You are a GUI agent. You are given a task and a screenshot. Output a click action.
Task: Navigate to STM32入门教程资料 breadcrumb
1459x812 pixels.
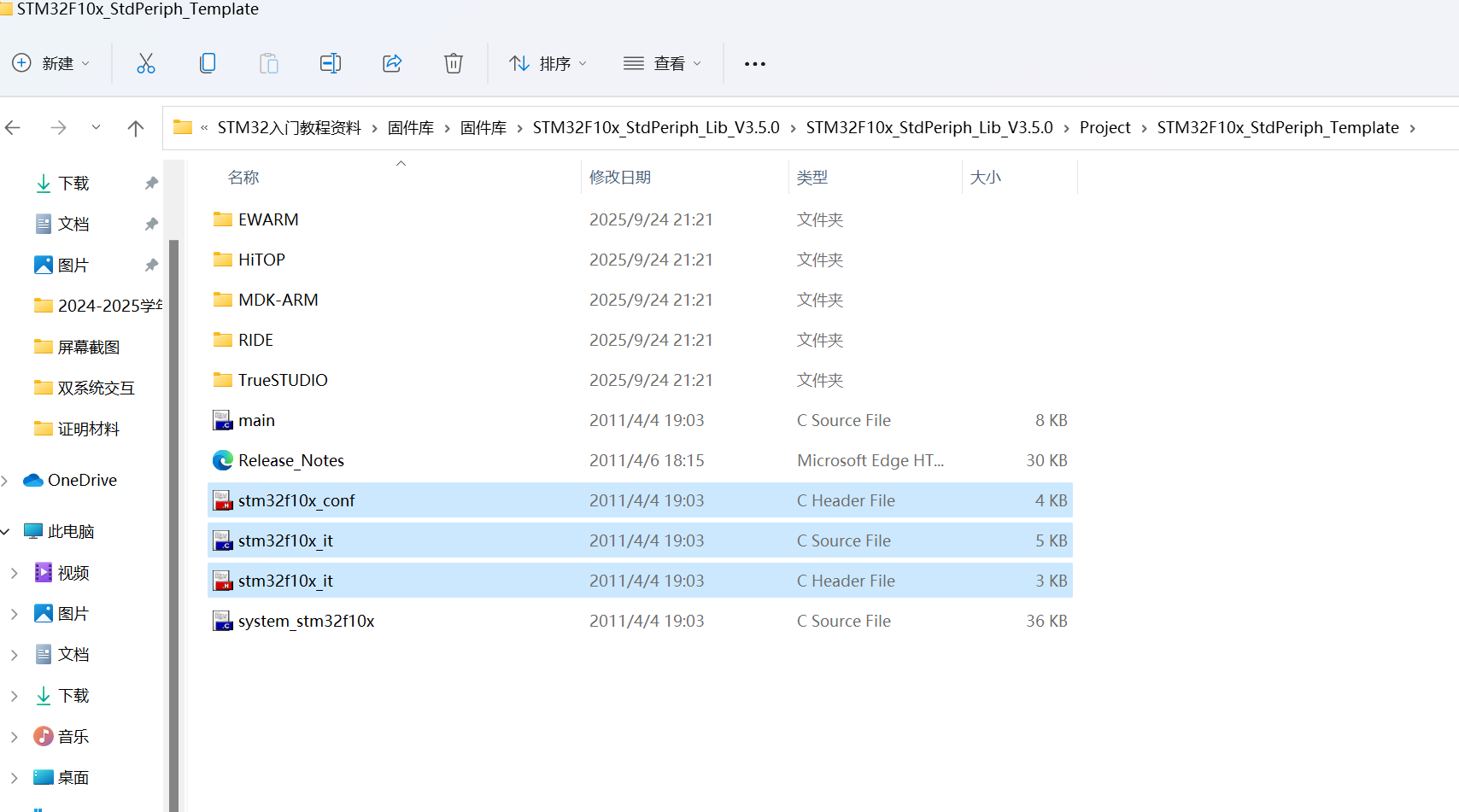point(290,127)
